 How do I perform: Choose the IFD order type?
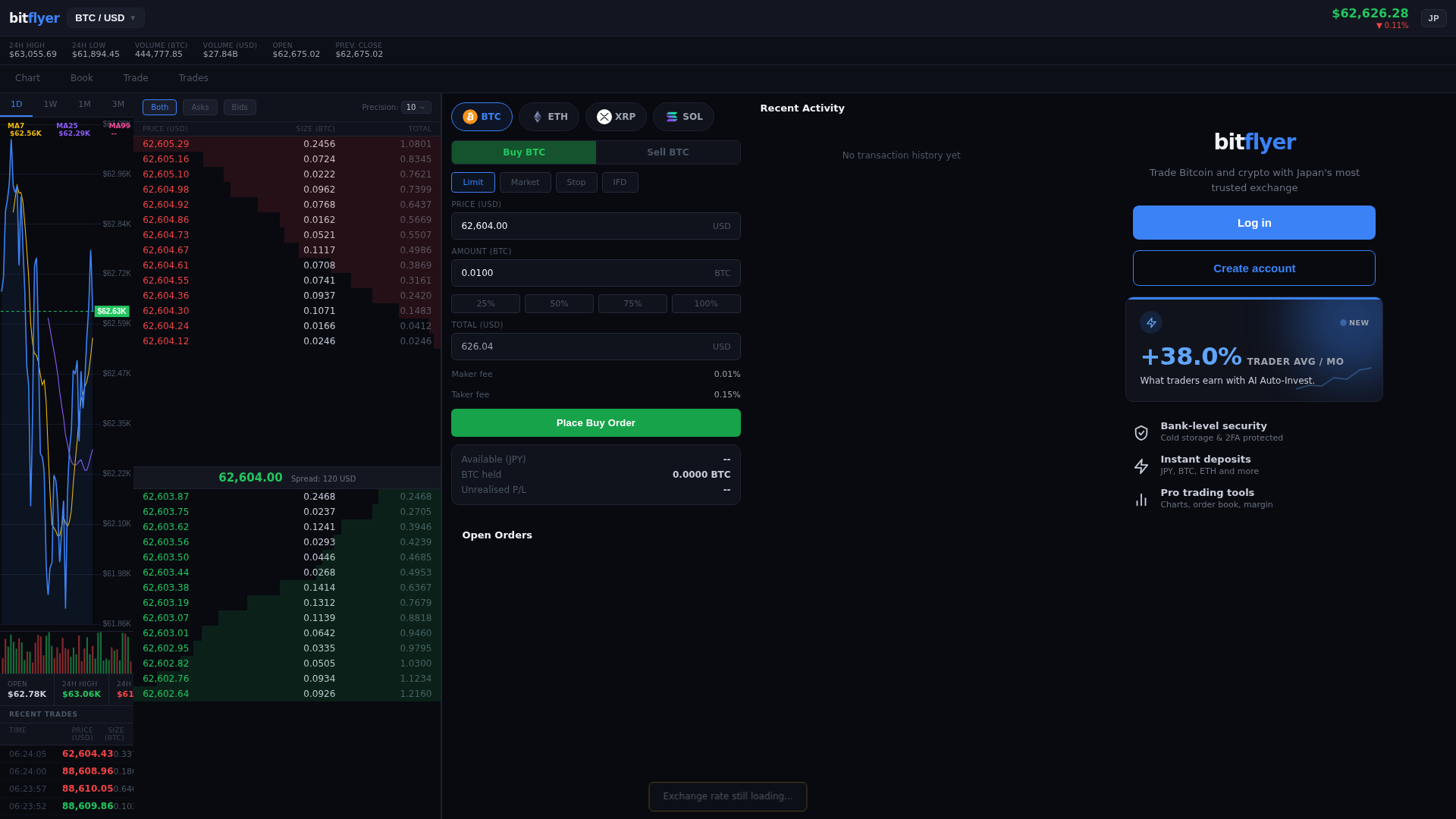[x=620, y=183]
